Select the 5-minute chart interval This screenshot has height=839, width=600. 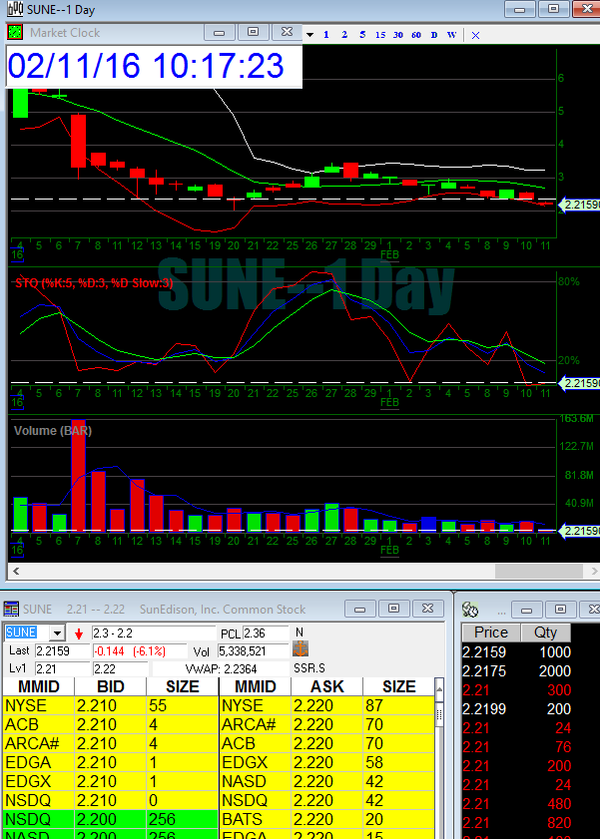[362, 35]
